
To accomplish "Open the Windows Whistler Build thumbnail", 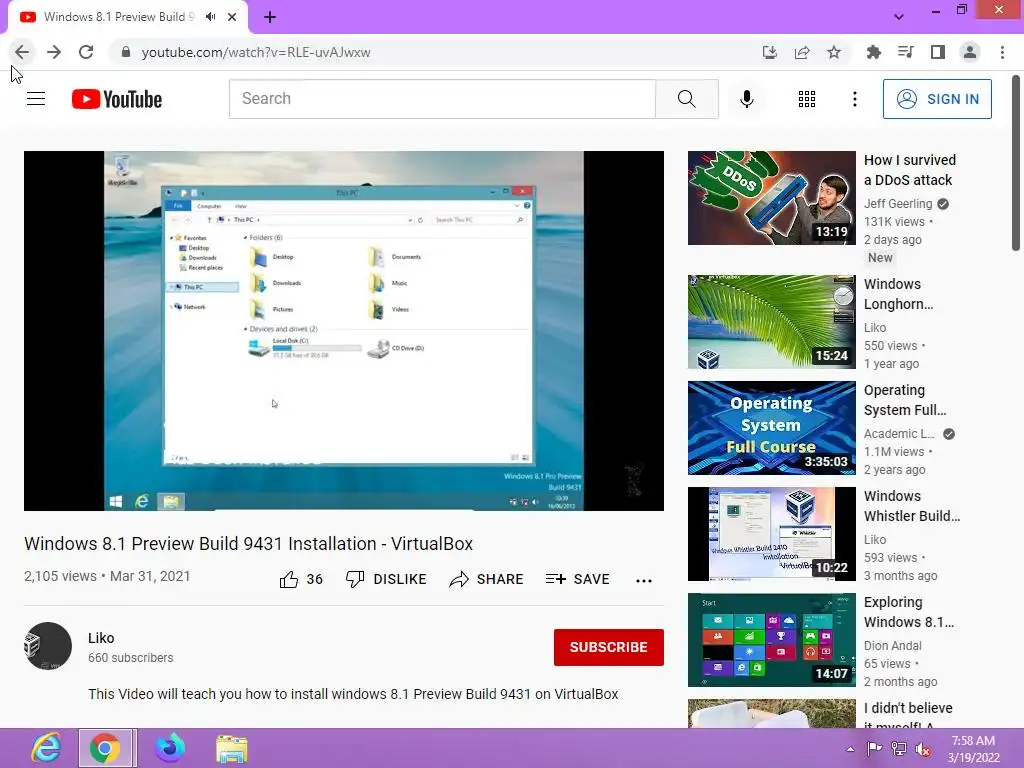I will 771,534.
